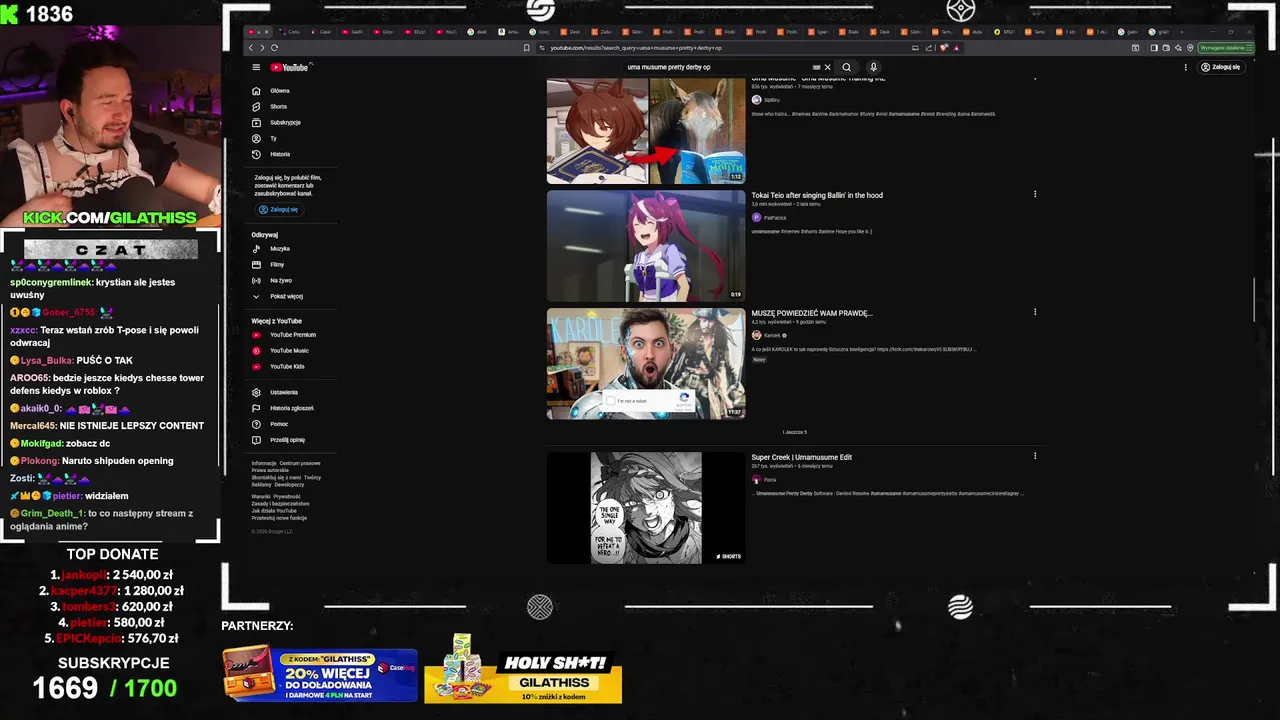This screenshot has height=720, width=1280.
Task: Open options menu for Super Creek video
Action: coord(1035,456)
